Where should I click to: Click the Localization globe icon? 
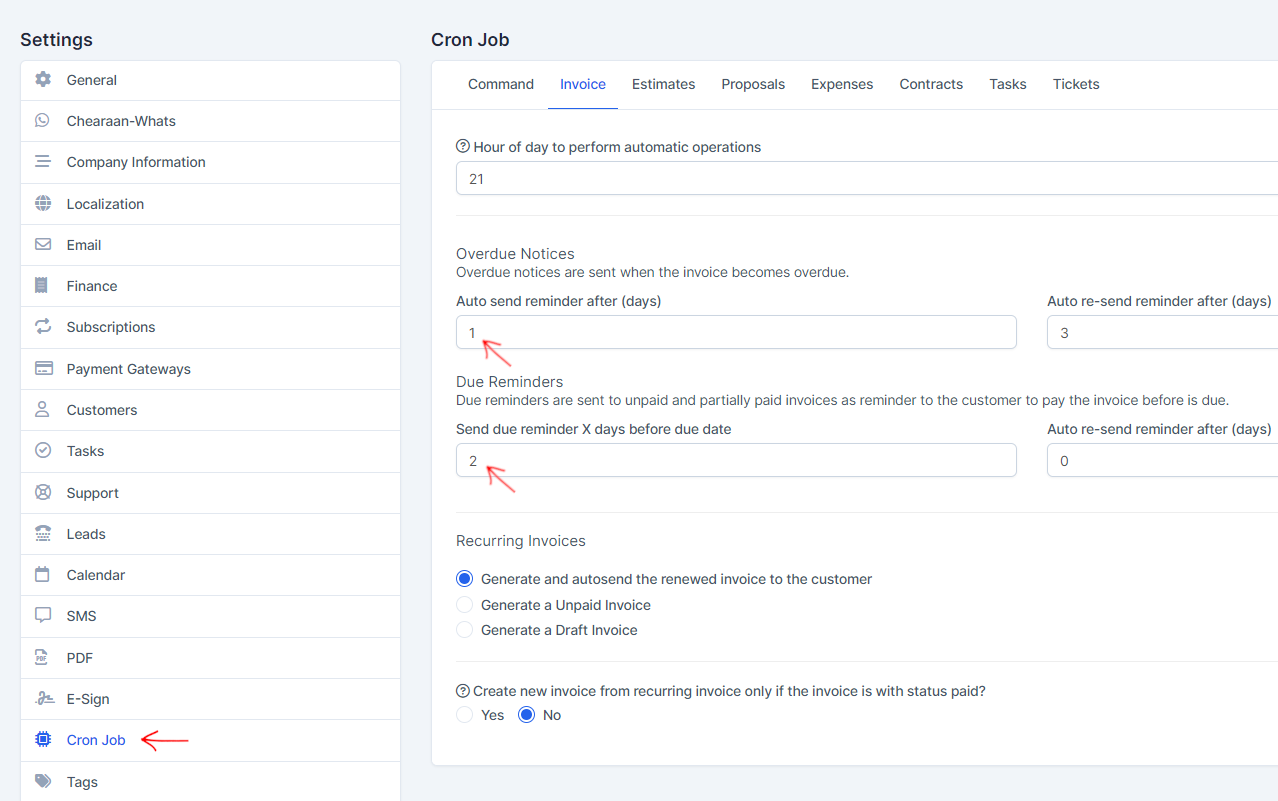(x=43, y=204)
